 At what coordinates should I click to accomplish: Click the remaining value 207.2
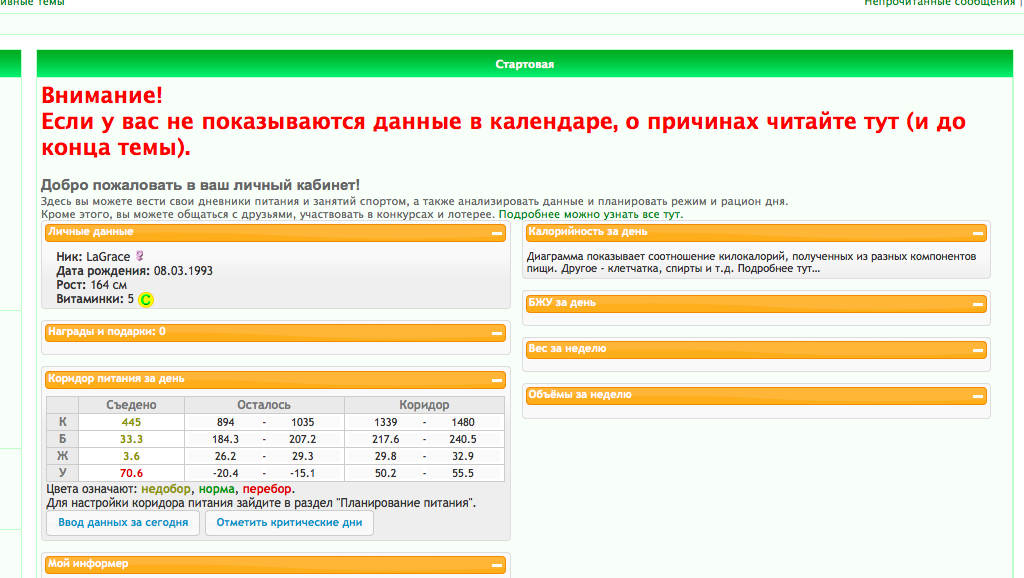[302, 439]
